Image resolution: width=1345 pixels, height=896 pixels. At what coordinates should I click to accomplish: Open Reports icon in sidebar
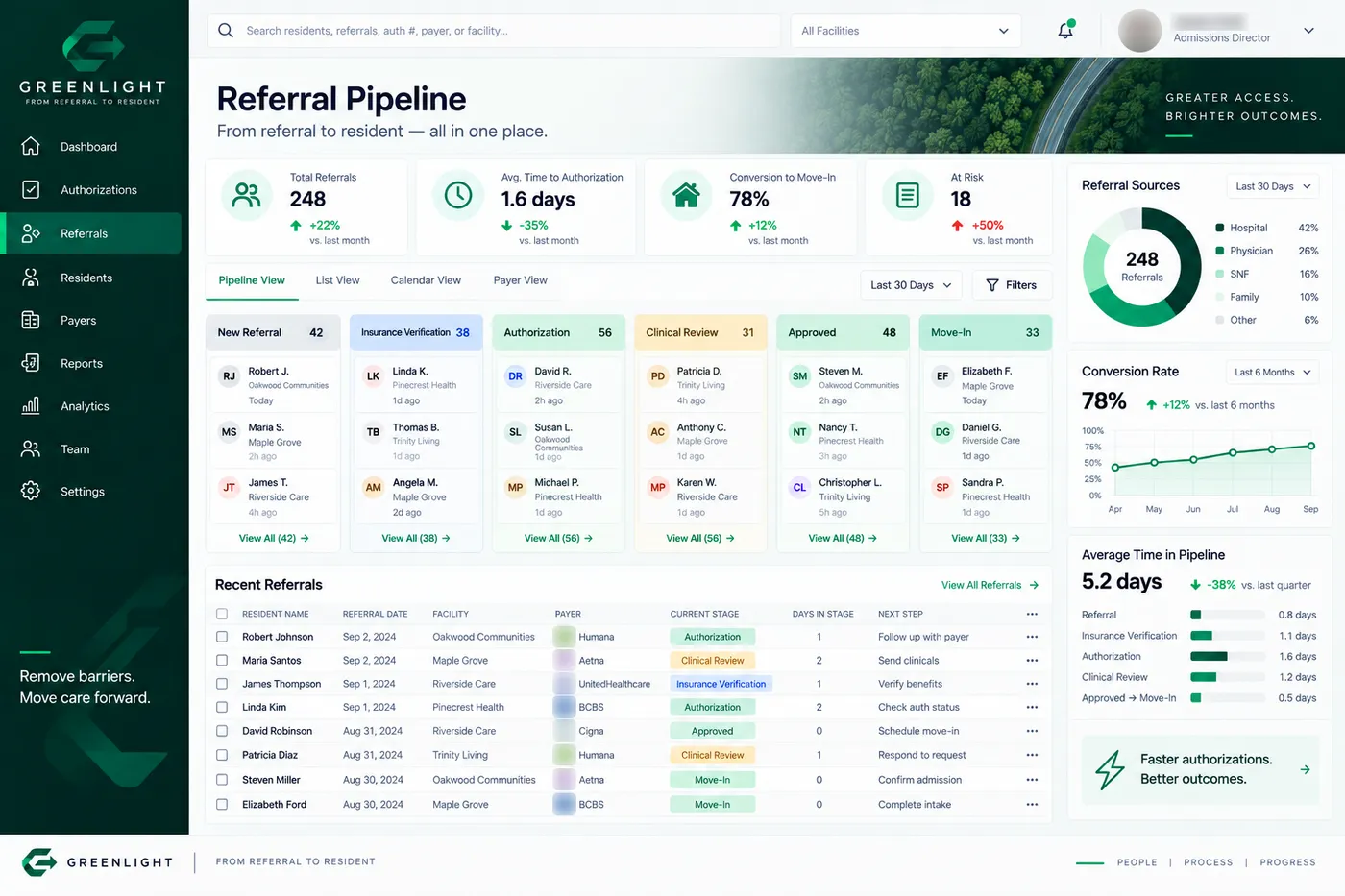31,363
